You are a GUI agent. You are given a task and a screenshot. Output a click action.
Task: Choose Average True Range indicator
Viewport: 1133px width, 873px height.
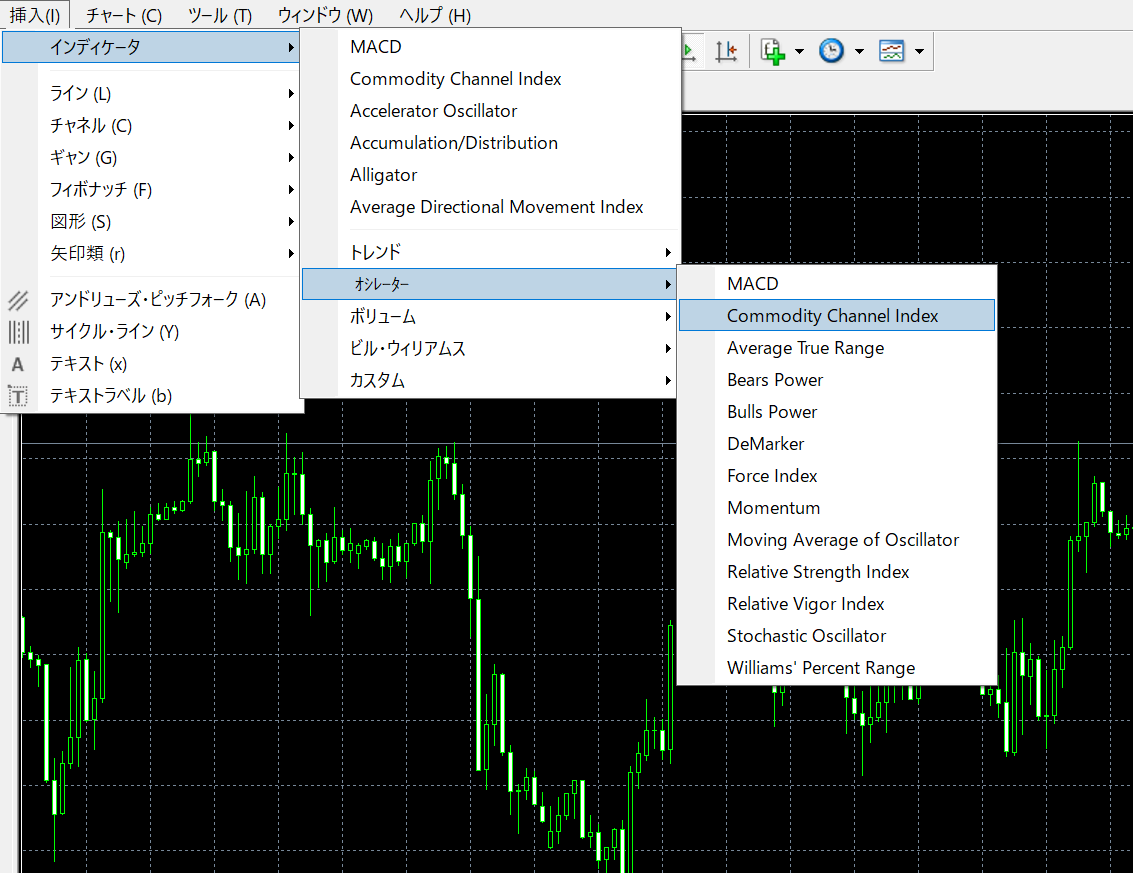(x=837, y=348)
